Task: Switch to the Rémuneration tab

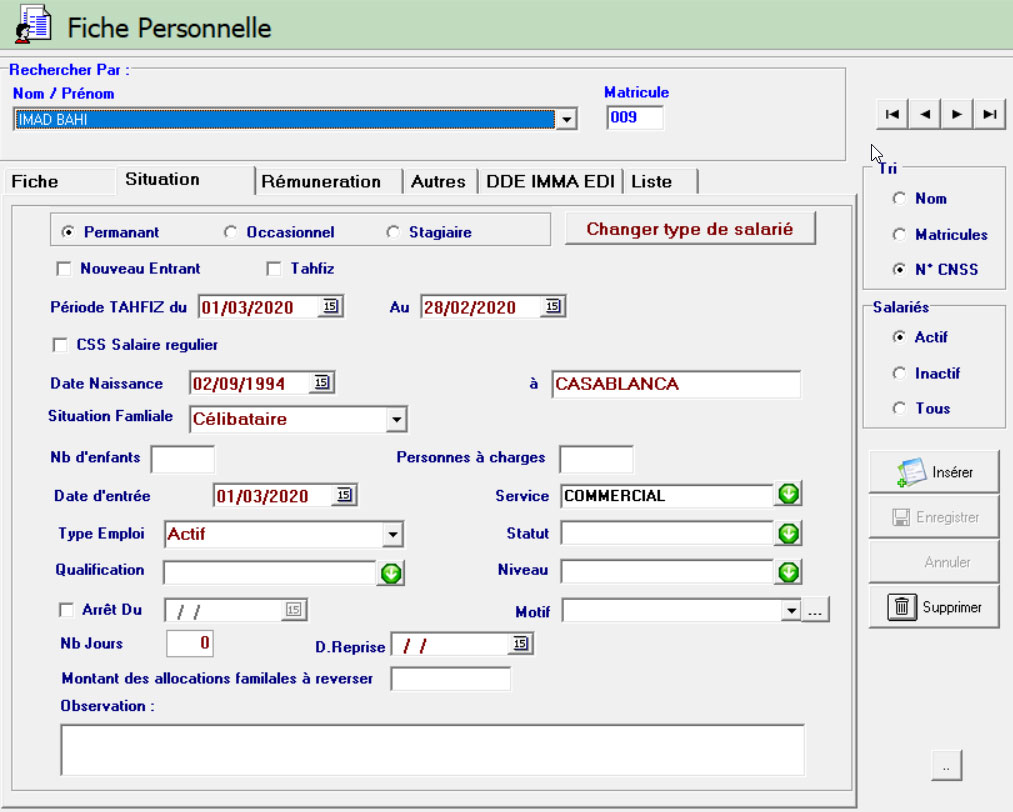Action: coord(321,182)
